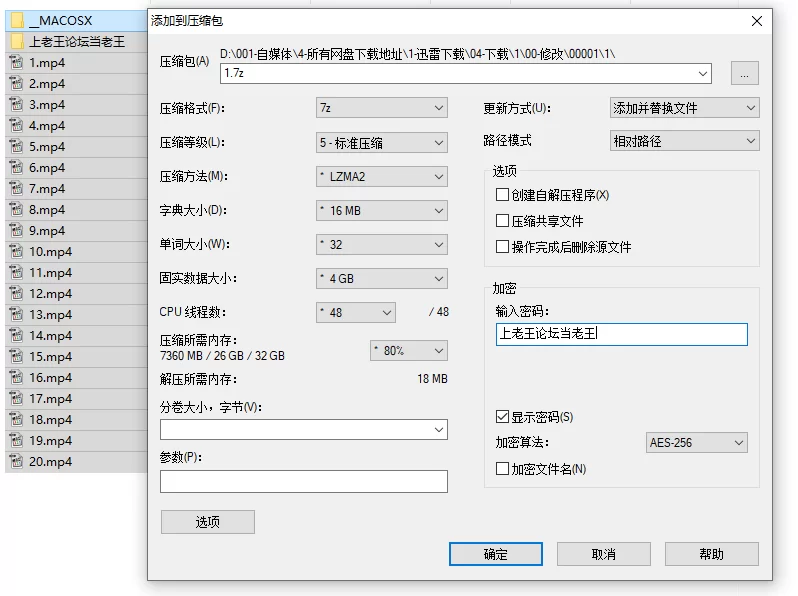Tick the 压缩共享文件 checkbox
Screen dimensions: 798x596
pyautogui.click(x=502, y=221)
